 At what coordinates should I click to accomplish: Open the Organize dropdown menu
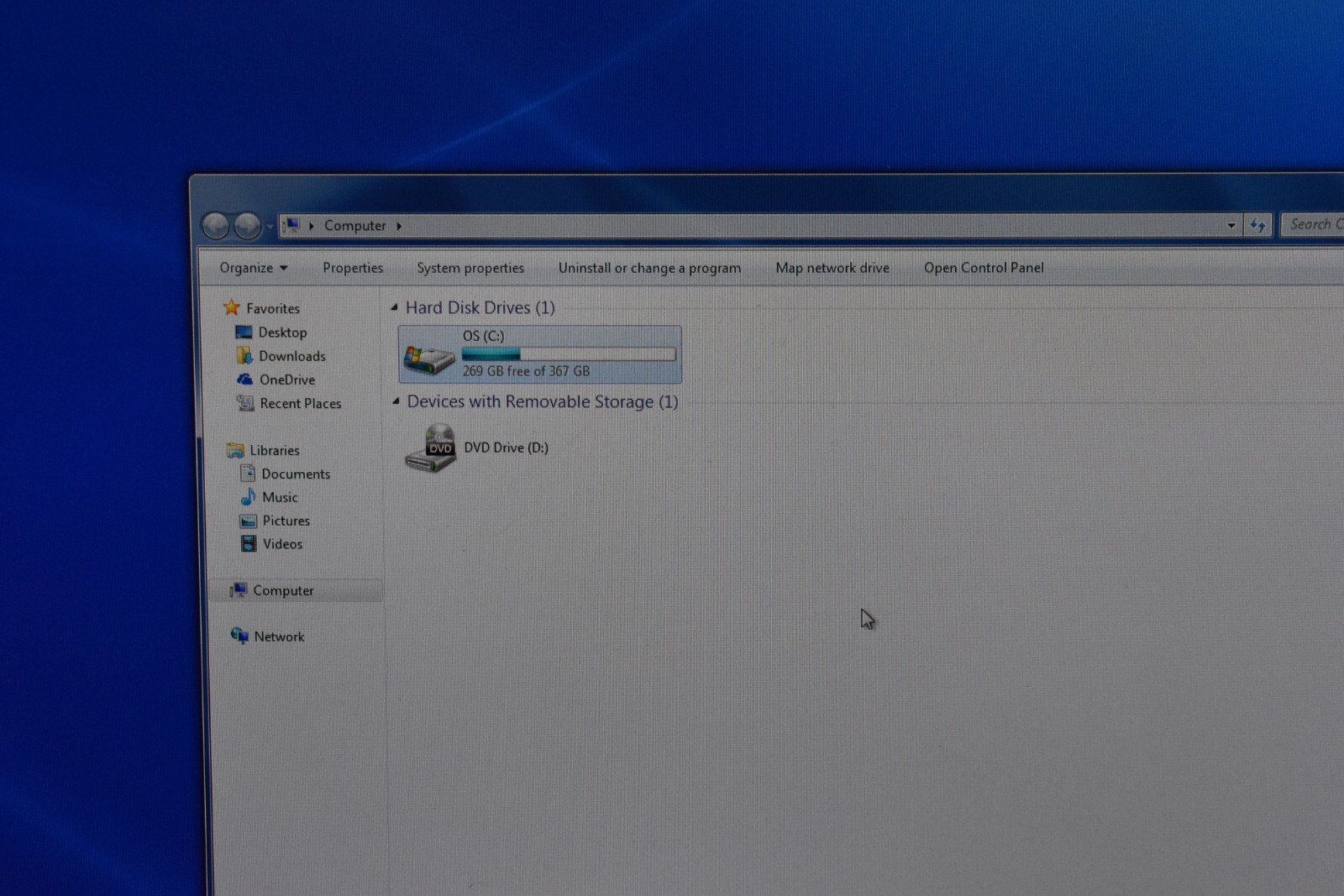[x=253, y=268]
